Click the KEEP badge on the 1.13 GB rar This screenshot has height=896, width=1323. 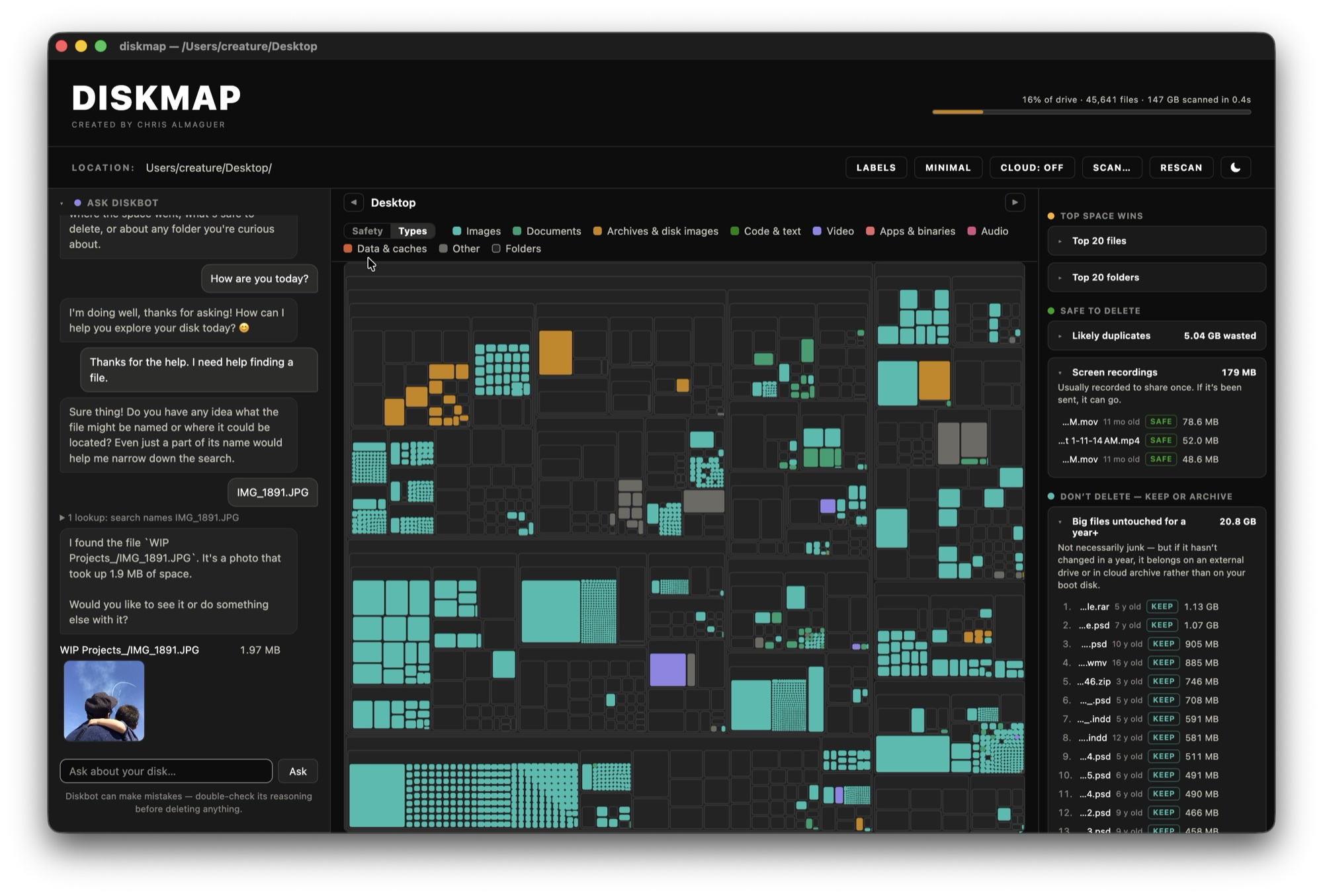pos(1162,606)
